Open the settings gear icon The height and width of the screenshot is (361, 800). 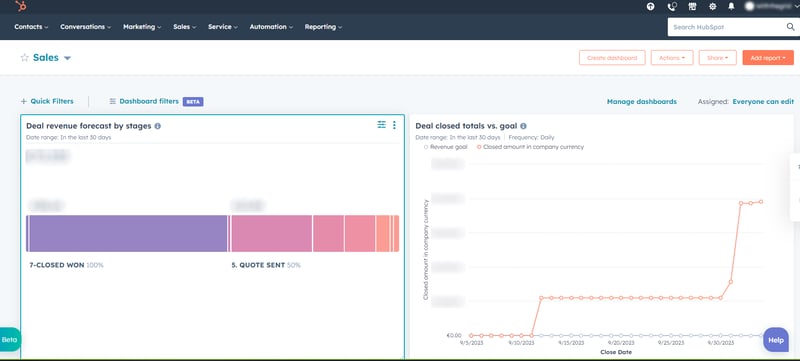click(713, 7)
